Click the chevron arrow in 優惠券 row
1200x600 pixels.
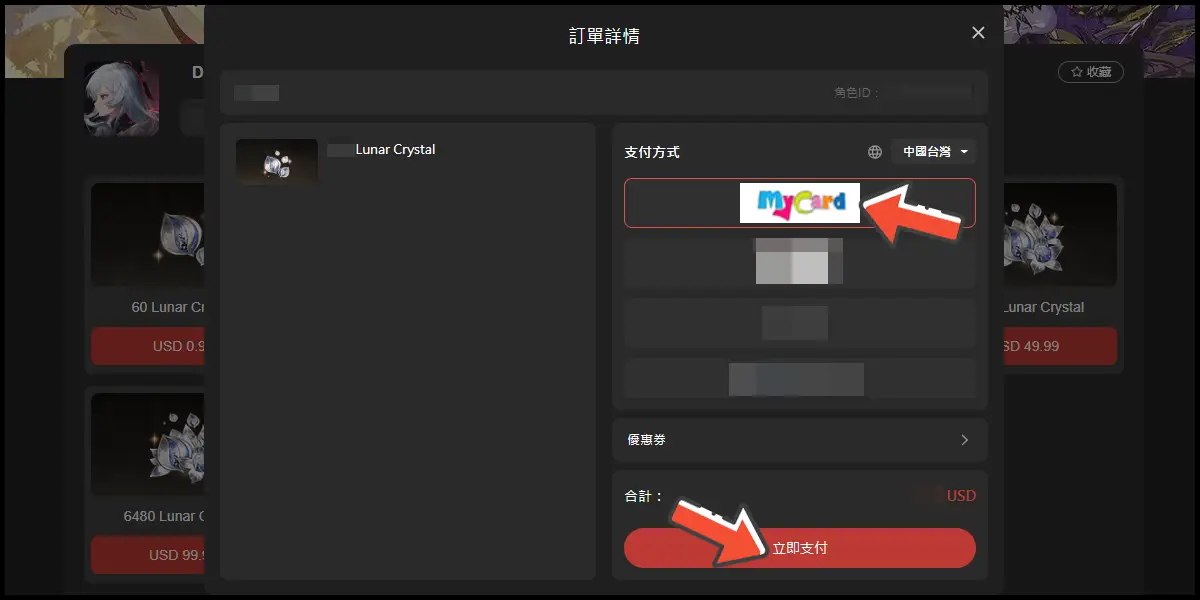964,440
